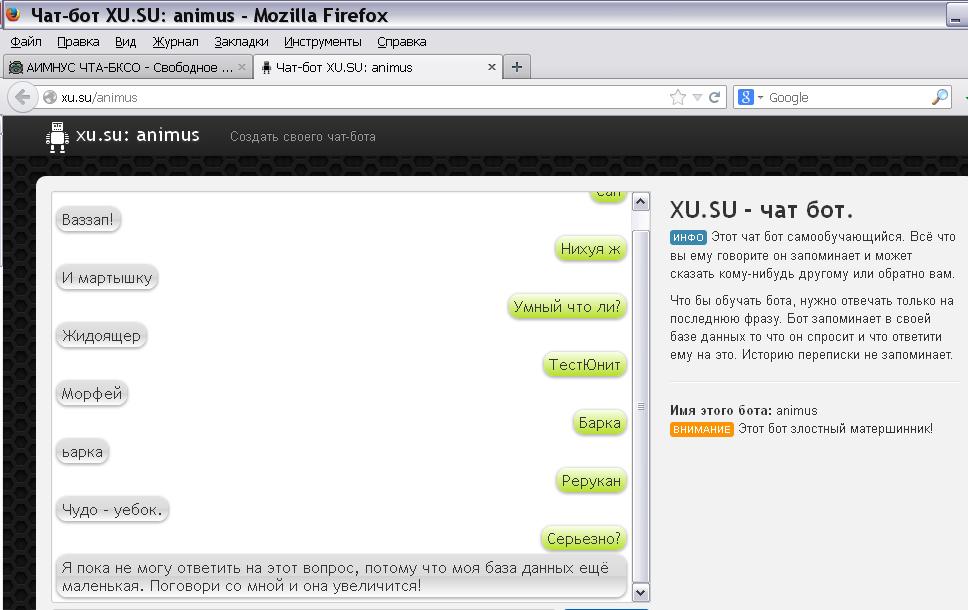Click the ИНФО badge label
The image size is (968, 610).
click(x=688, y=237)
